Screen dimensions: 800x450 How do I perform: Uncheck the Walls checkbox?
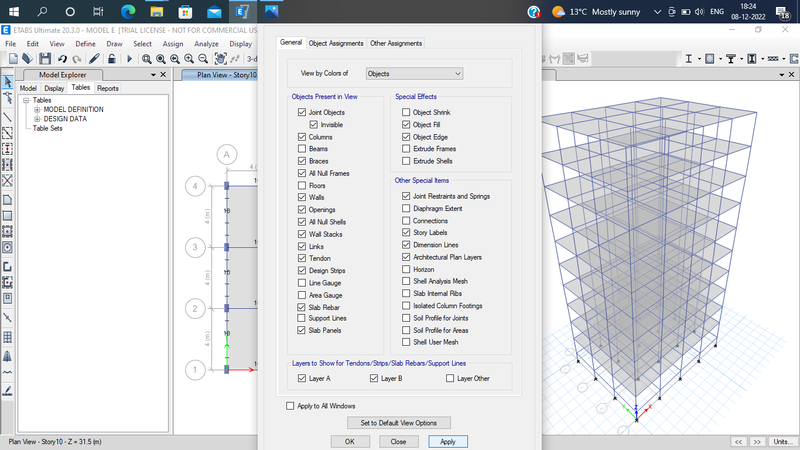tap(302, 197)
